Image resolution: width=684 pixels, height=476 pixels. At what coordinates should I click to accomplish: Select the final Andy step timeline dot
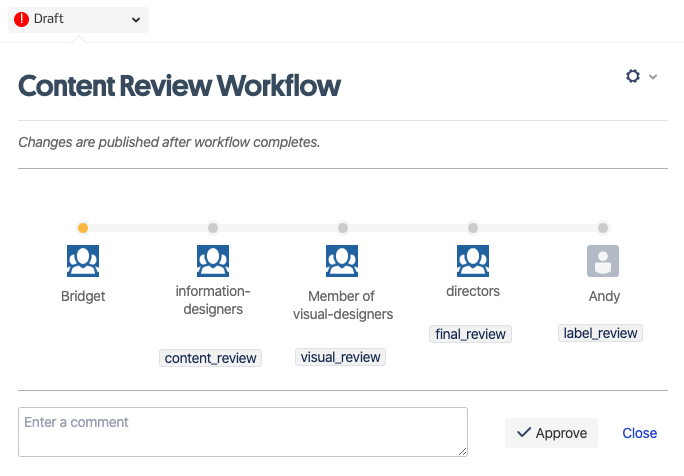point(603,228)
